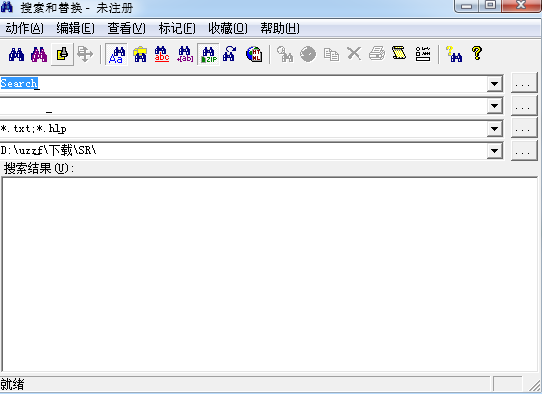Maximize the 搜索和替换 window
Viewport: 542px width, 394px height.
click(x=490, y=6)
